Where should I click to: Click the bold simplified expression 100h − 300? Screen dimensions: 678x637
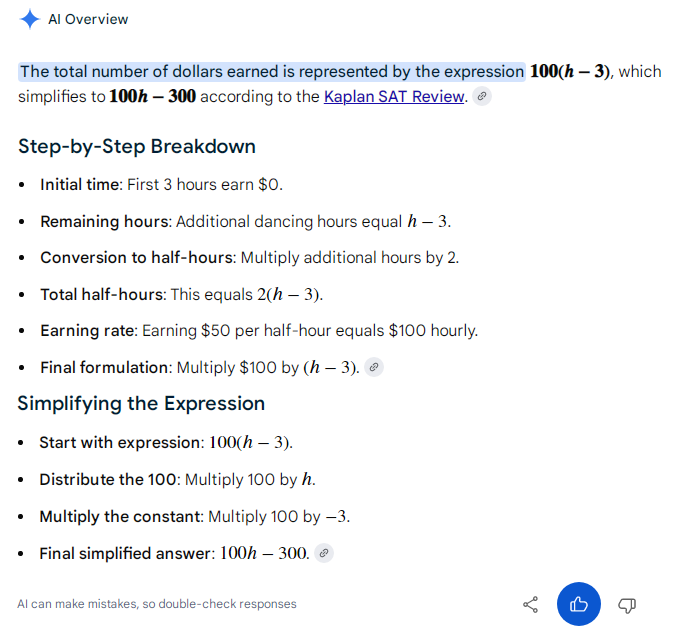pyautogui.click(x=152, y=96)
